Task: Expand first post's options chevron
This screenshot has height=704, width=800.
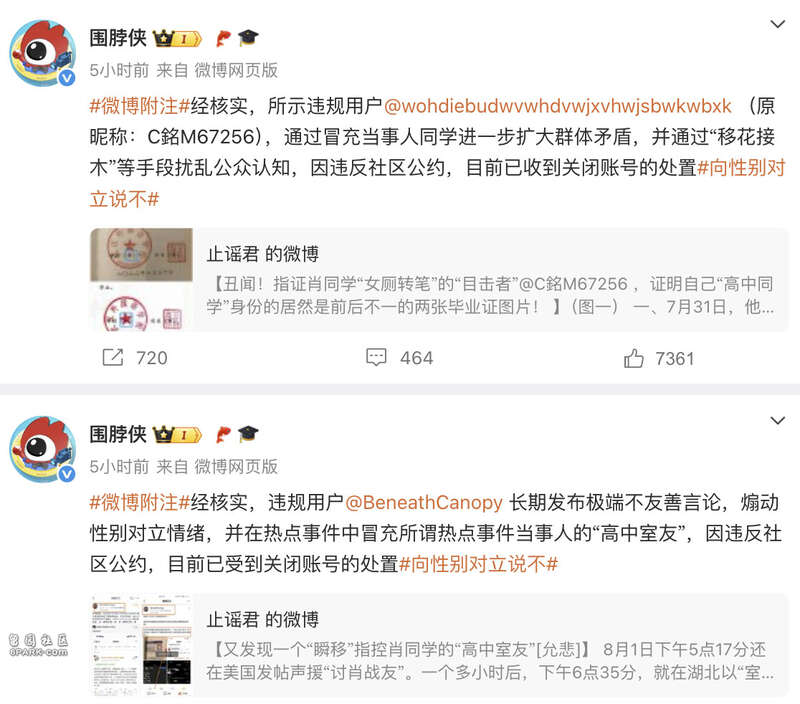Action: [x=777, y=24]
